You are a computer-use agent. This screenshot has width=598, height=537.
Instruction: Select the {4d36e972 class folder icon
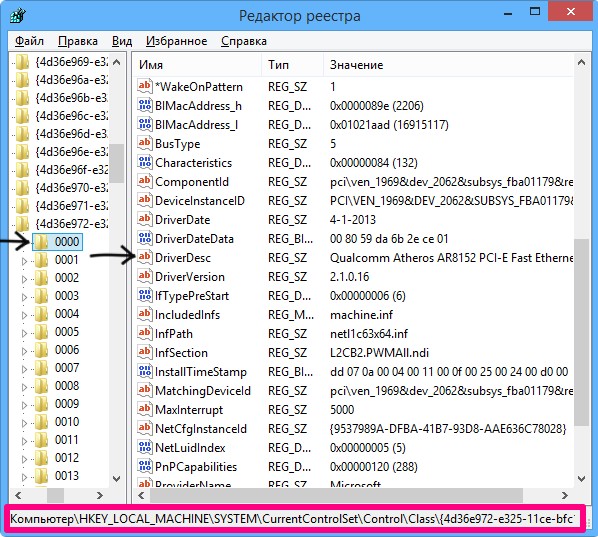22,223
